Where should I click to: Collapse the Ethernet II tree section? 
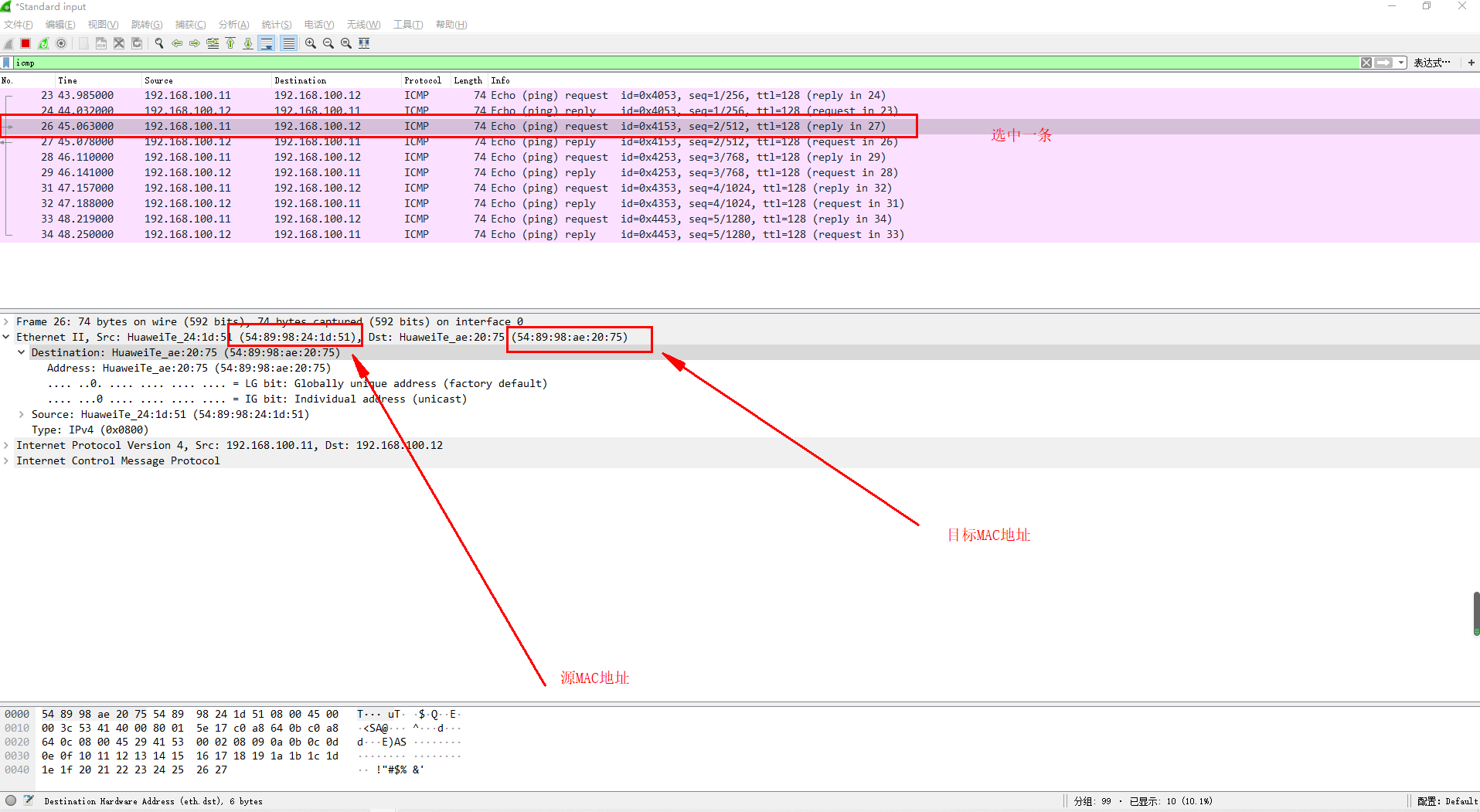pos(6,337)
